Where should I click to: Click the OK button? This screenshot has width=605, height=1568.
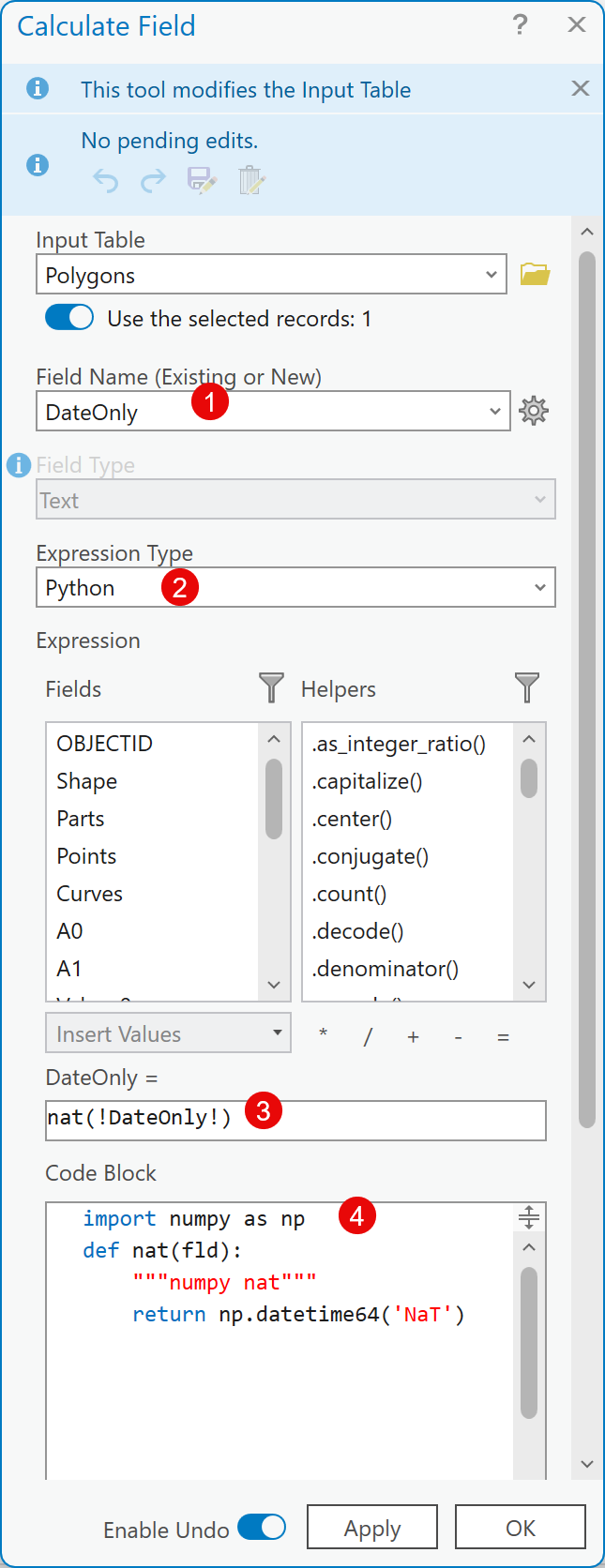(x=520, y=1528)
